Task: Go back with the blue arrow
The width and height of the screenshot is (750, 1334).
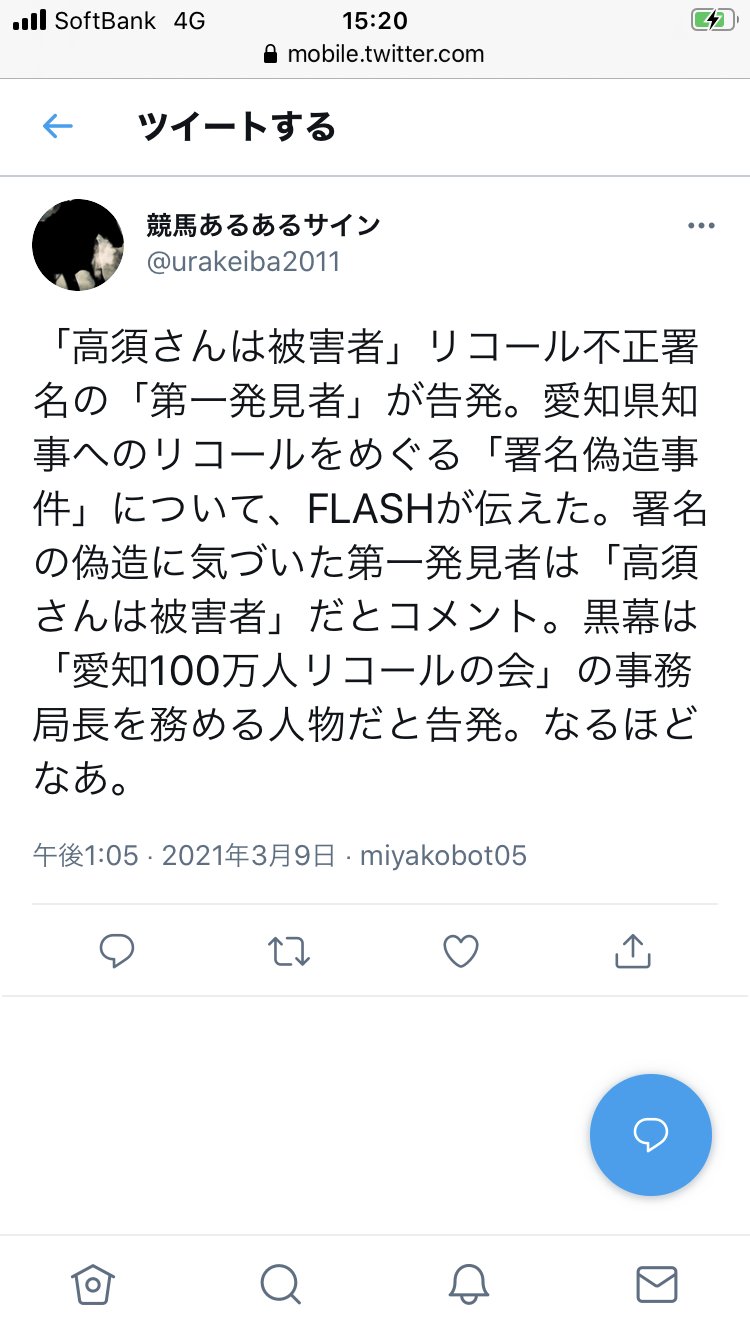Action: [57, 127]
